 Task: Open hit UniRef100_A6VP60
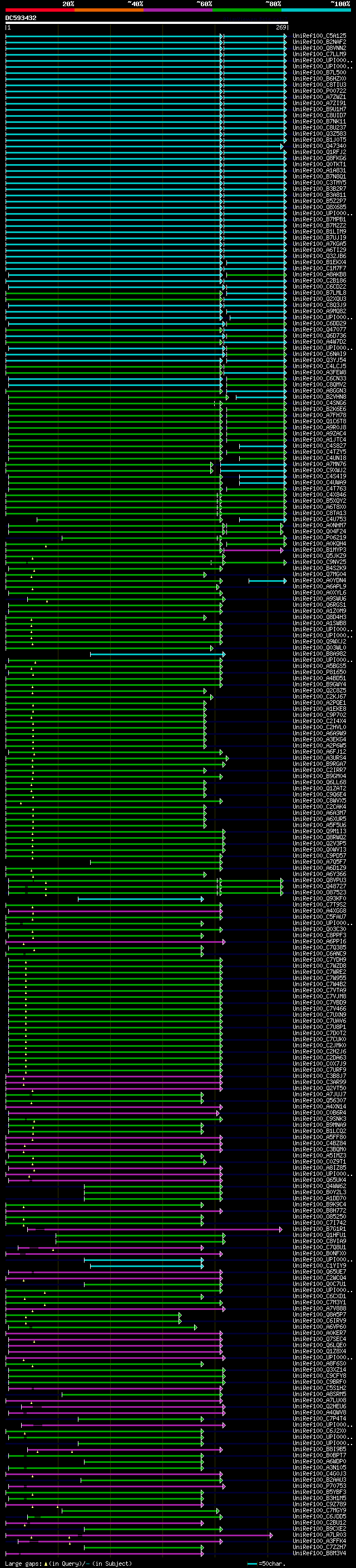[x=319, y=1327]
